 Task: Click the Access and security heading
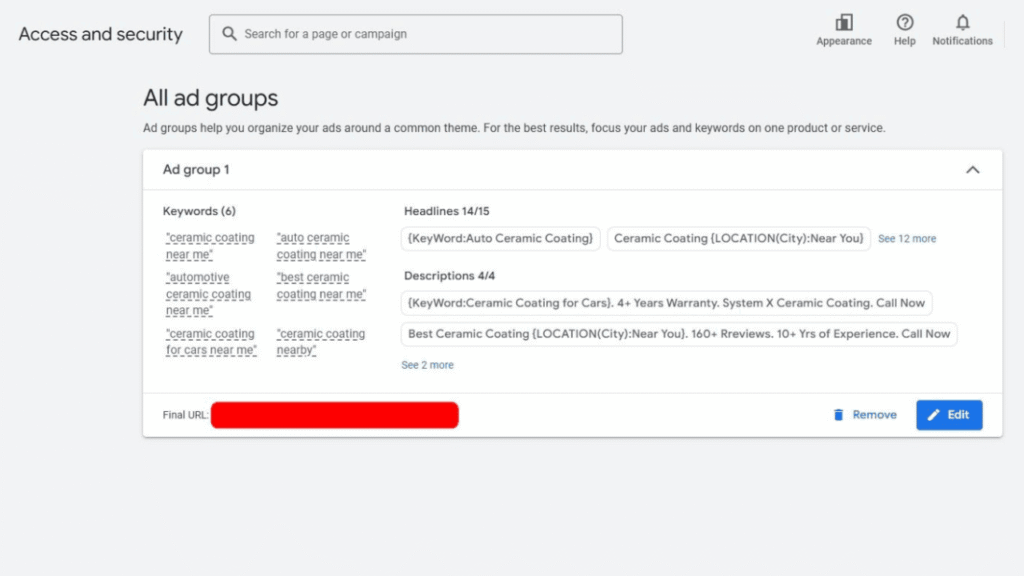point(99,33)
